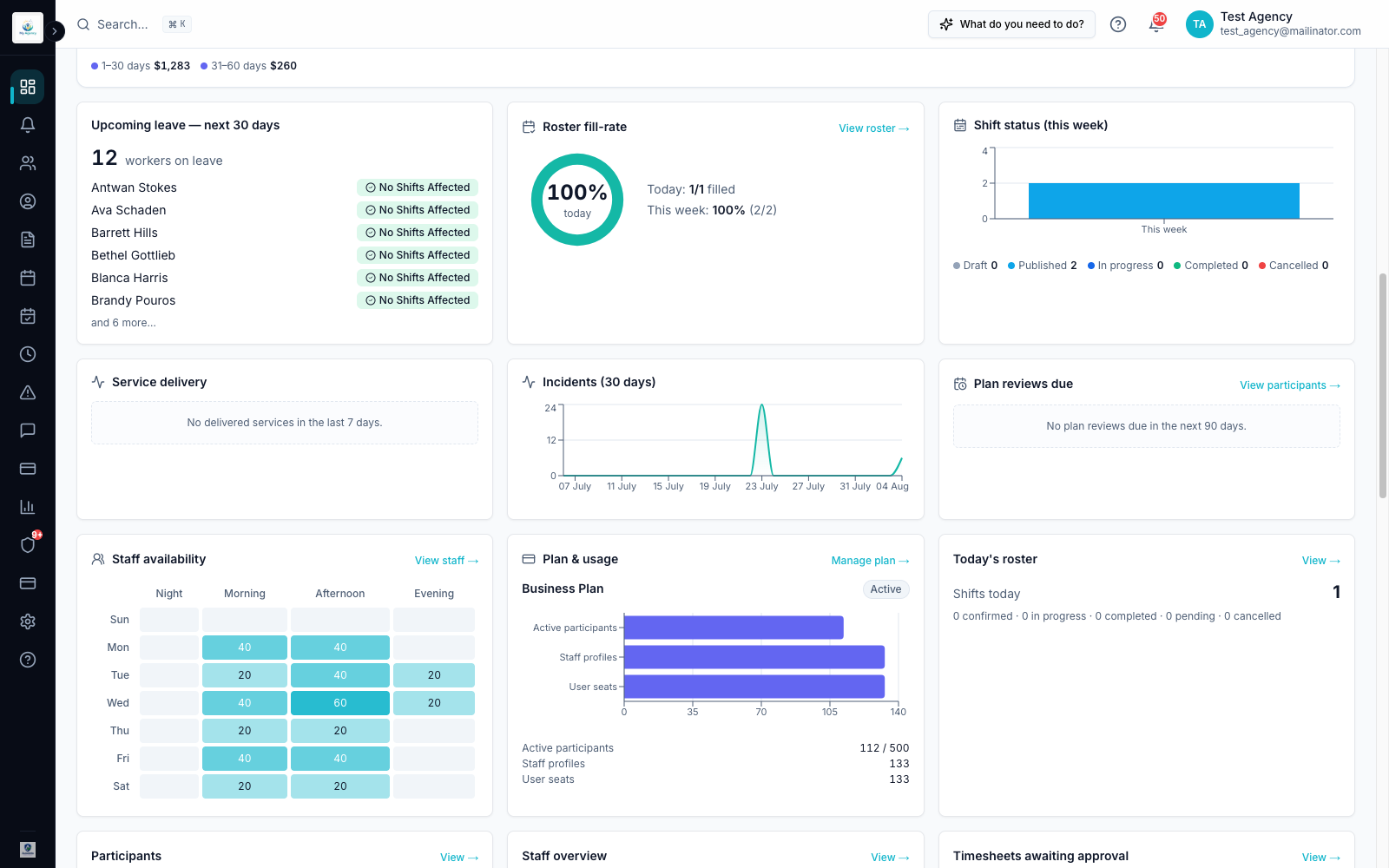Expand the sidebar with the chevron arrow
This screenshot has height=868, width=1389.
(55, 31)
